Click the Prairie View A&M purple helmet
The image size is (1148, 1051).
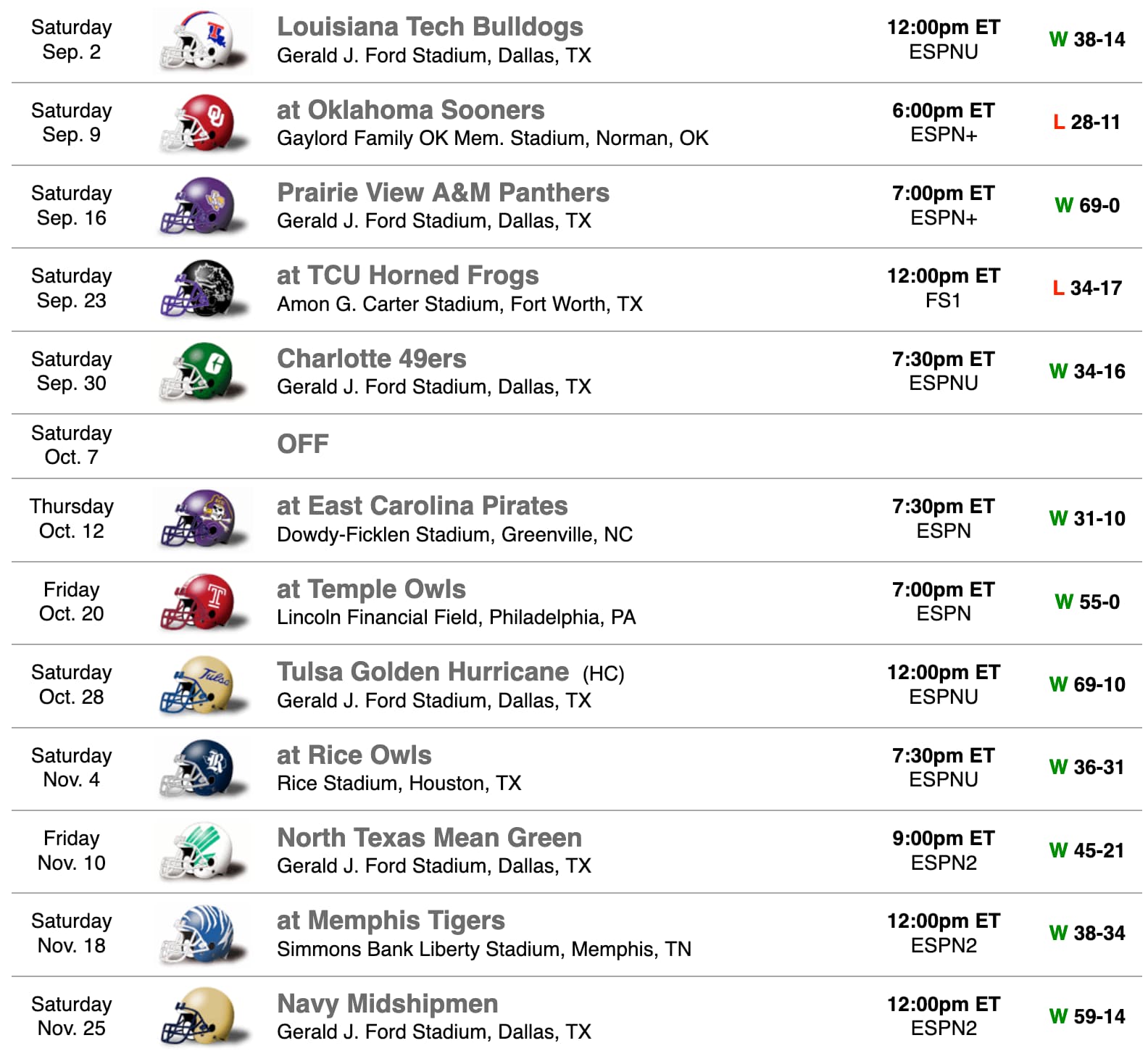pos(202,205)
